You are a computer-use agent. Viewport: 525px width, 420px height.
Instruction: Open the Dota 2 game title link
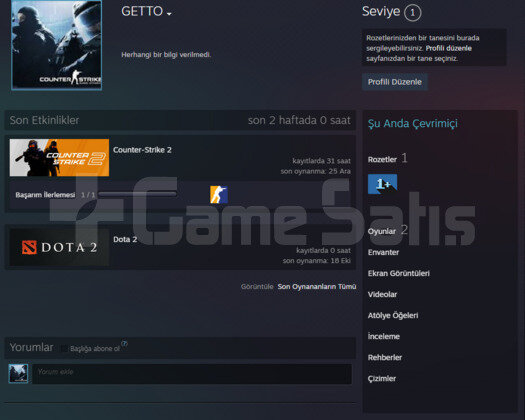(125, 239)
